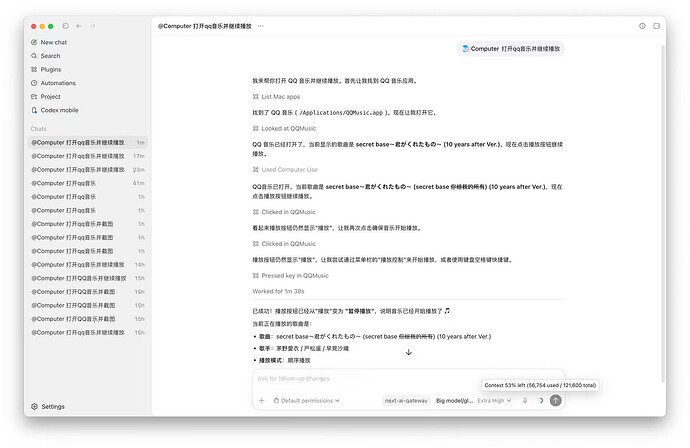The width and height of the screenshot is (690, 448).
Task: Go forward with the right arrow
Action: point(93,26)
